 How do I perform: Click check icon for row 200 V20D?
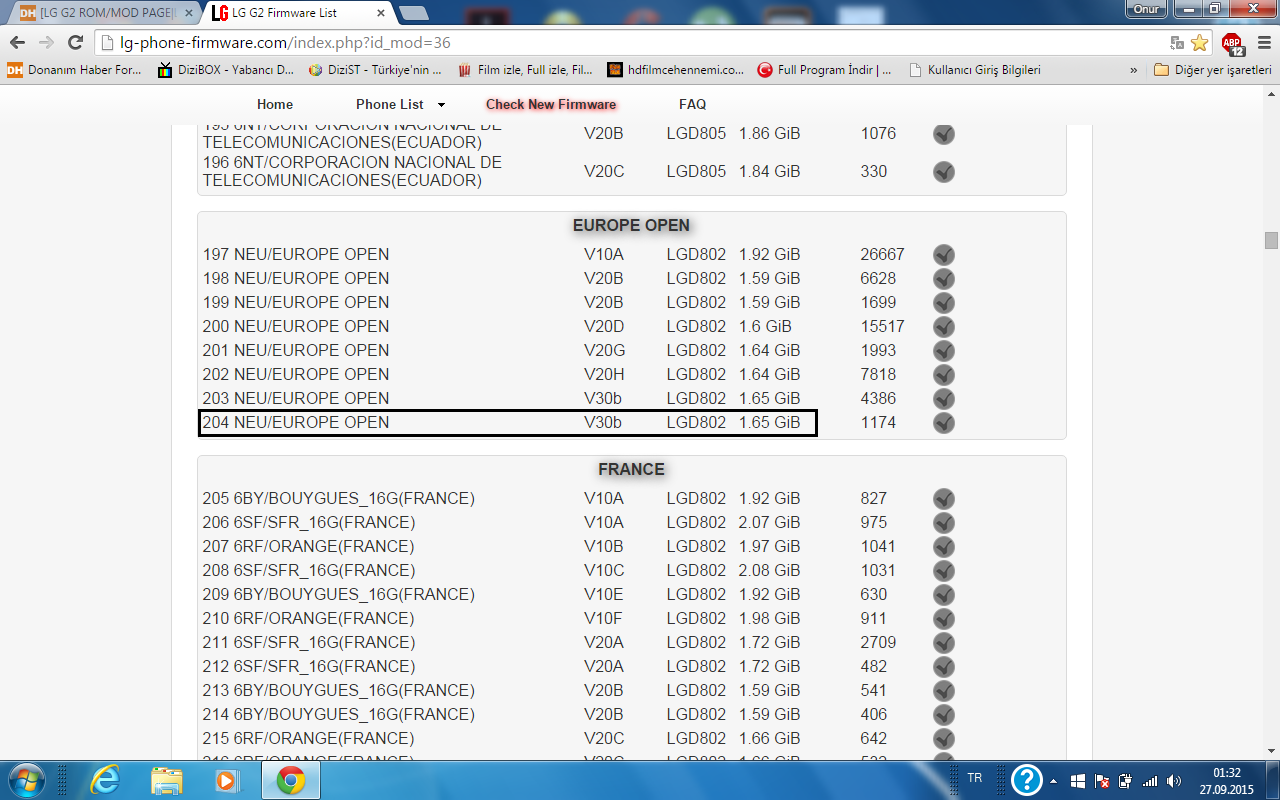pyautogui.click(x=943, y=327)
